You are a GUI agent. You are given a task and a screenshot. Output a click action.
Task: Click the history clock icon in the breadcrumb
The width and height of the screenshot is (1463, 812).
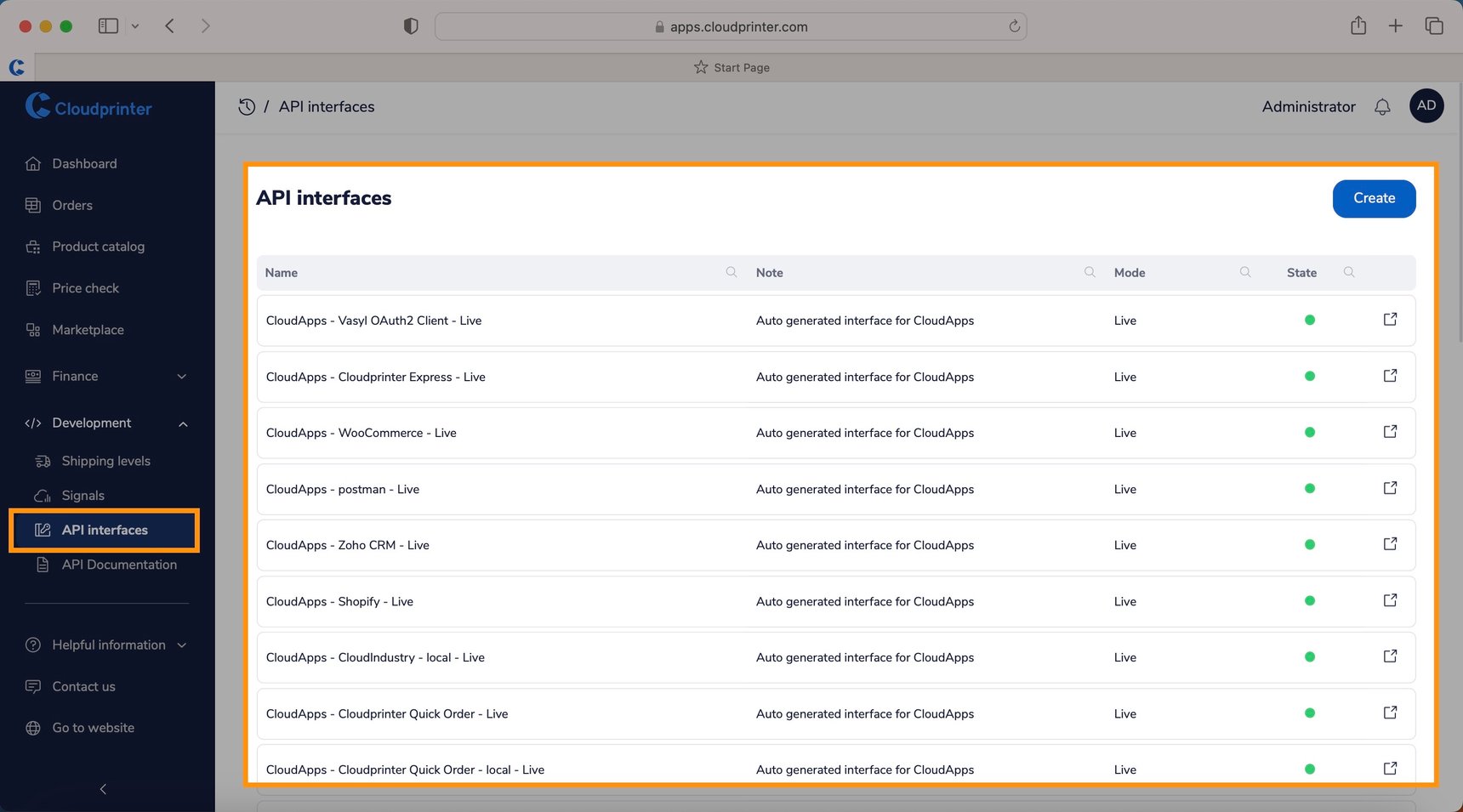tap(247, 106)
